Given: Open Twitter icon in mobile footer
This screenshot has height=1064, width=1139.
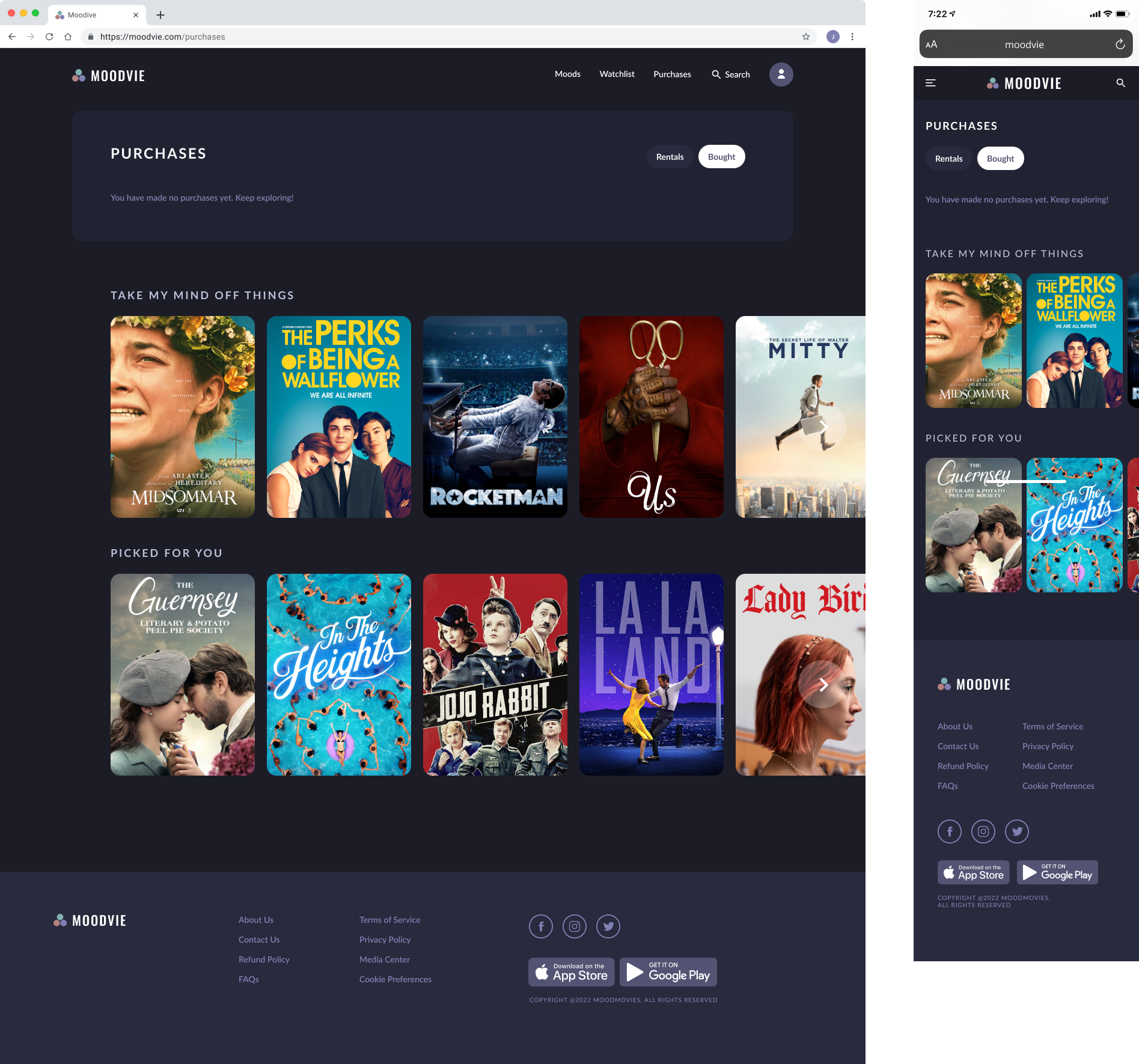Looking at the screenshot, I should (x=1017, y=831).
